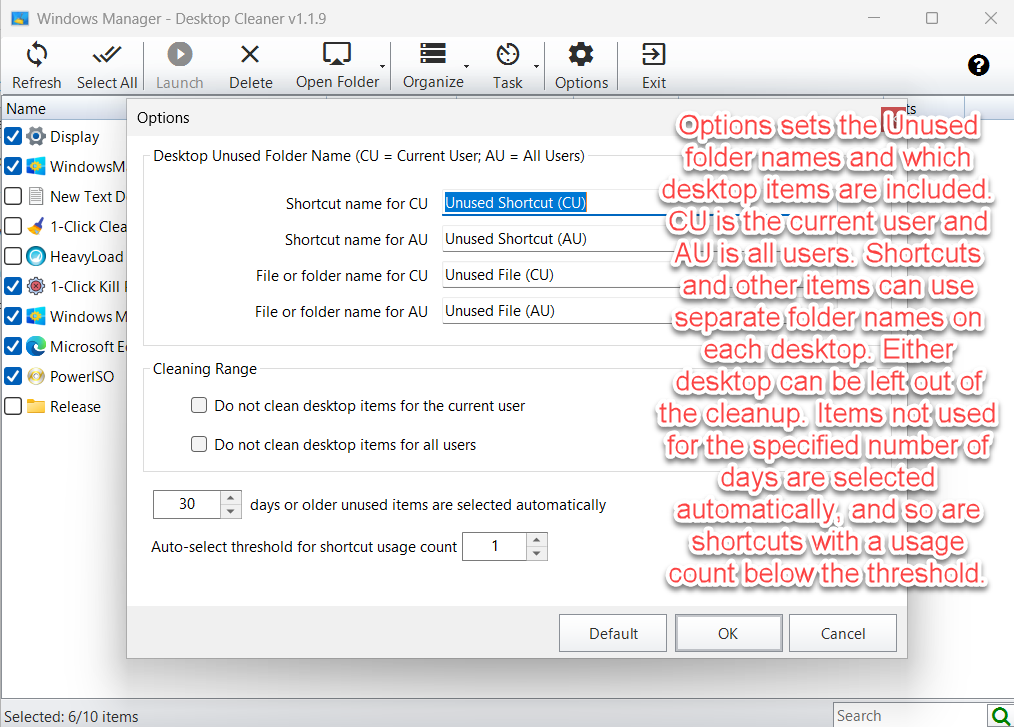Uncheck the Display item checkbox
Image resolution: width=1014 pixels, height=727 pixels.
point(13,136)
